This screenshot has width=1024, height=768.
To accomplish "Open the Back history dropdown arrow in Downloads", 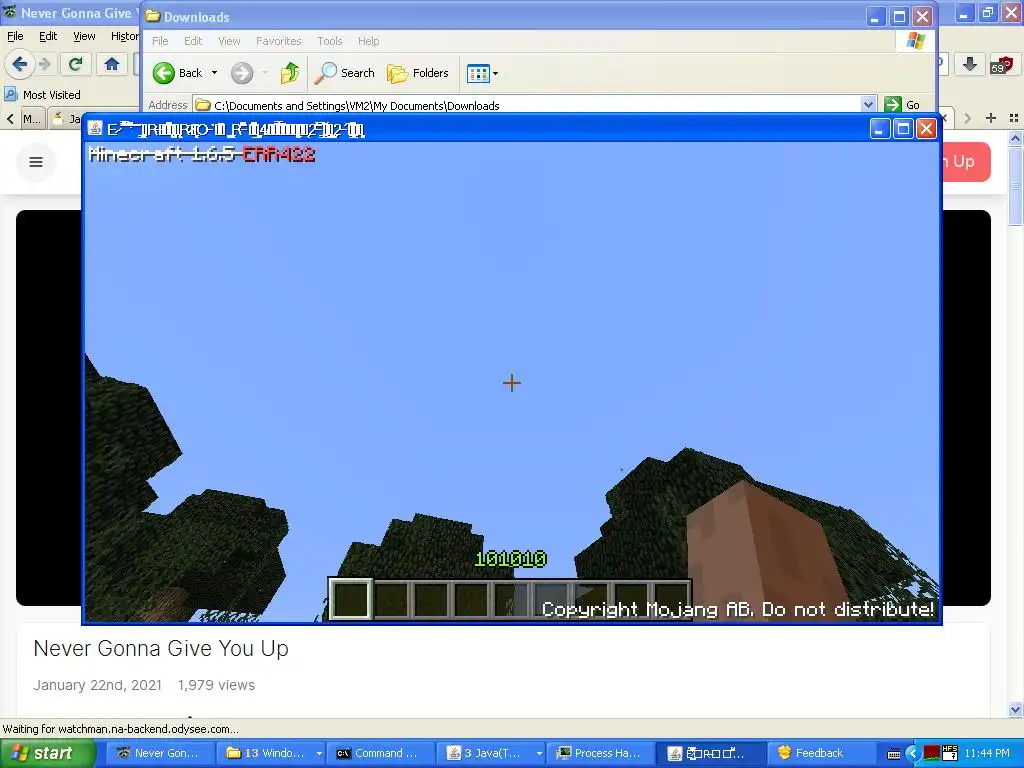I will [214, 73].
